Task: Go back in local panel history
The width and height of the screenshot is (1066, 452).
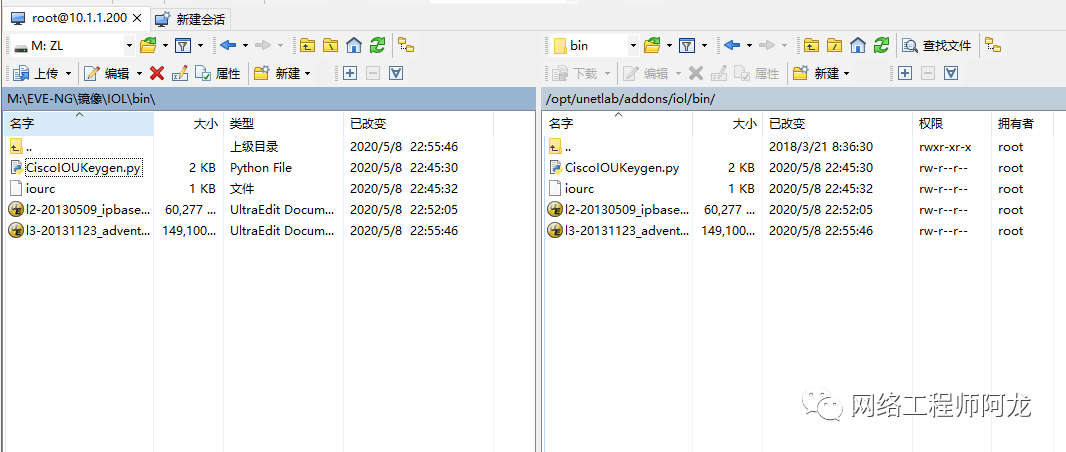Action: [x=228, y=46]
